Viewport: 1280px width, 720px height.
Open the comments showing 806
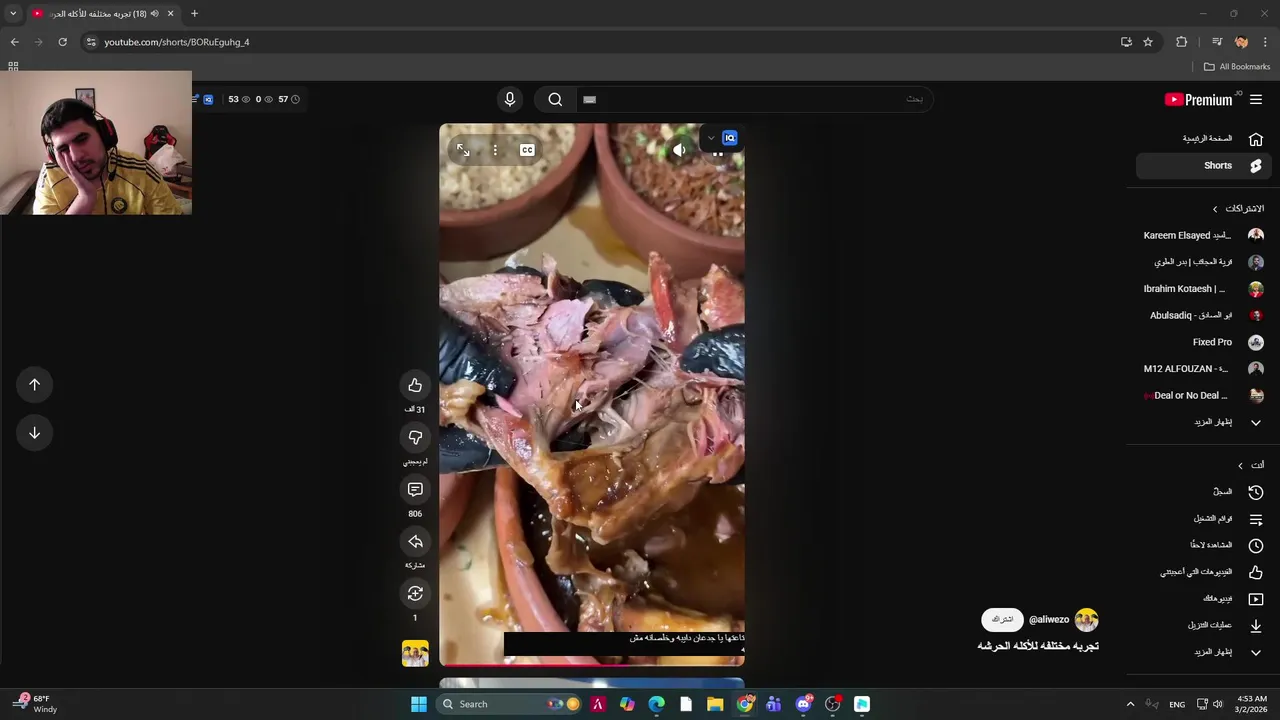coord(415,489)
